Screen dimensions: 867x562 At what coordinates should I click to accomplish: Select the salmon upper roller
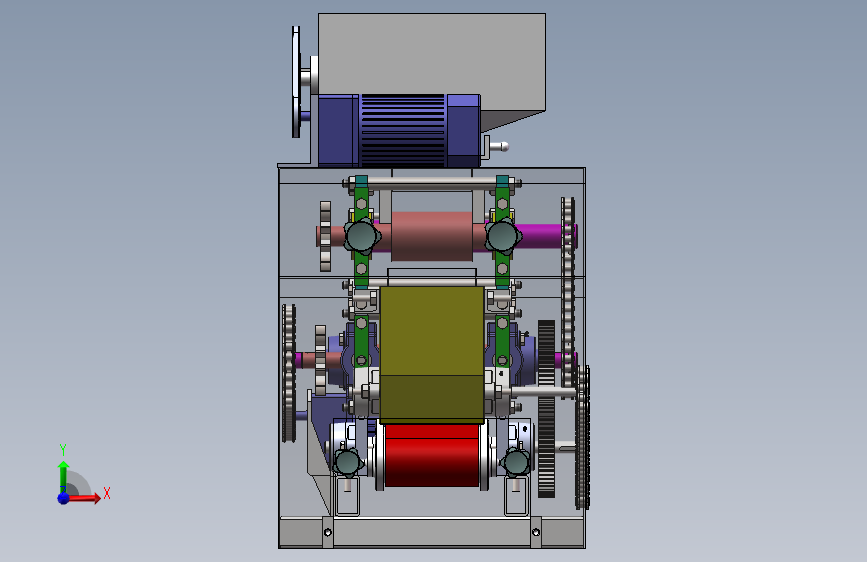(432, 236)
